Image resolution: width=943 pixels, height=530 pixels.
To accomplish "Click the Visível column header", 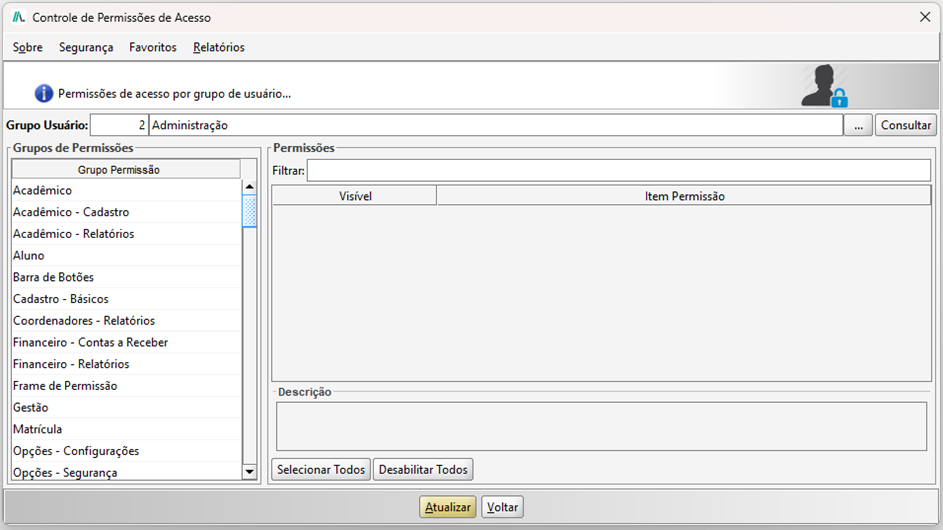I will pyautogui.click(x=355, y=196).
